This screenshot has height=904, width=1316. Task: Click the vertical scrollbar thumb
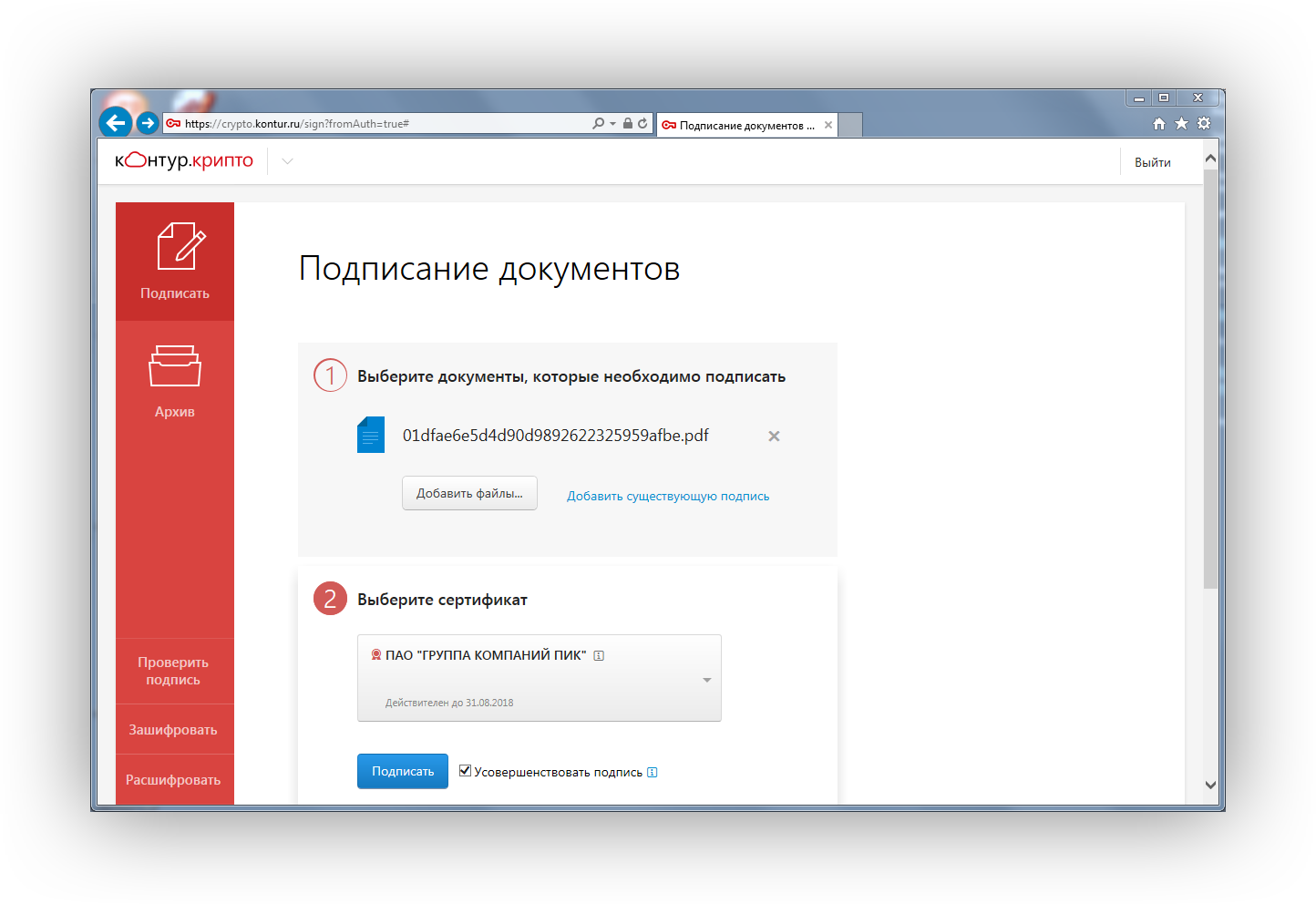1211,378
